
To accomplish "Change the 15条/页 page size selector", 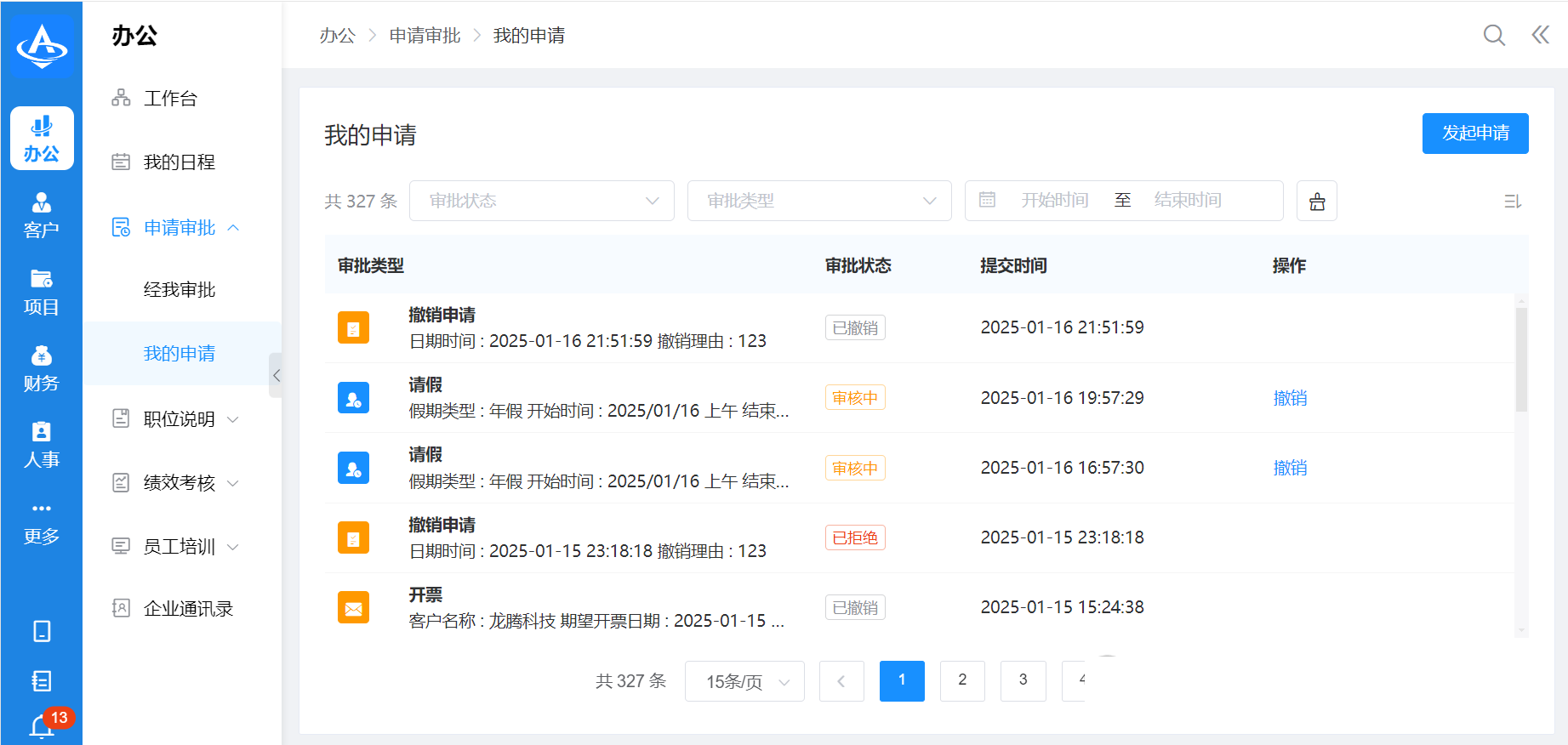I will [744, 681].
